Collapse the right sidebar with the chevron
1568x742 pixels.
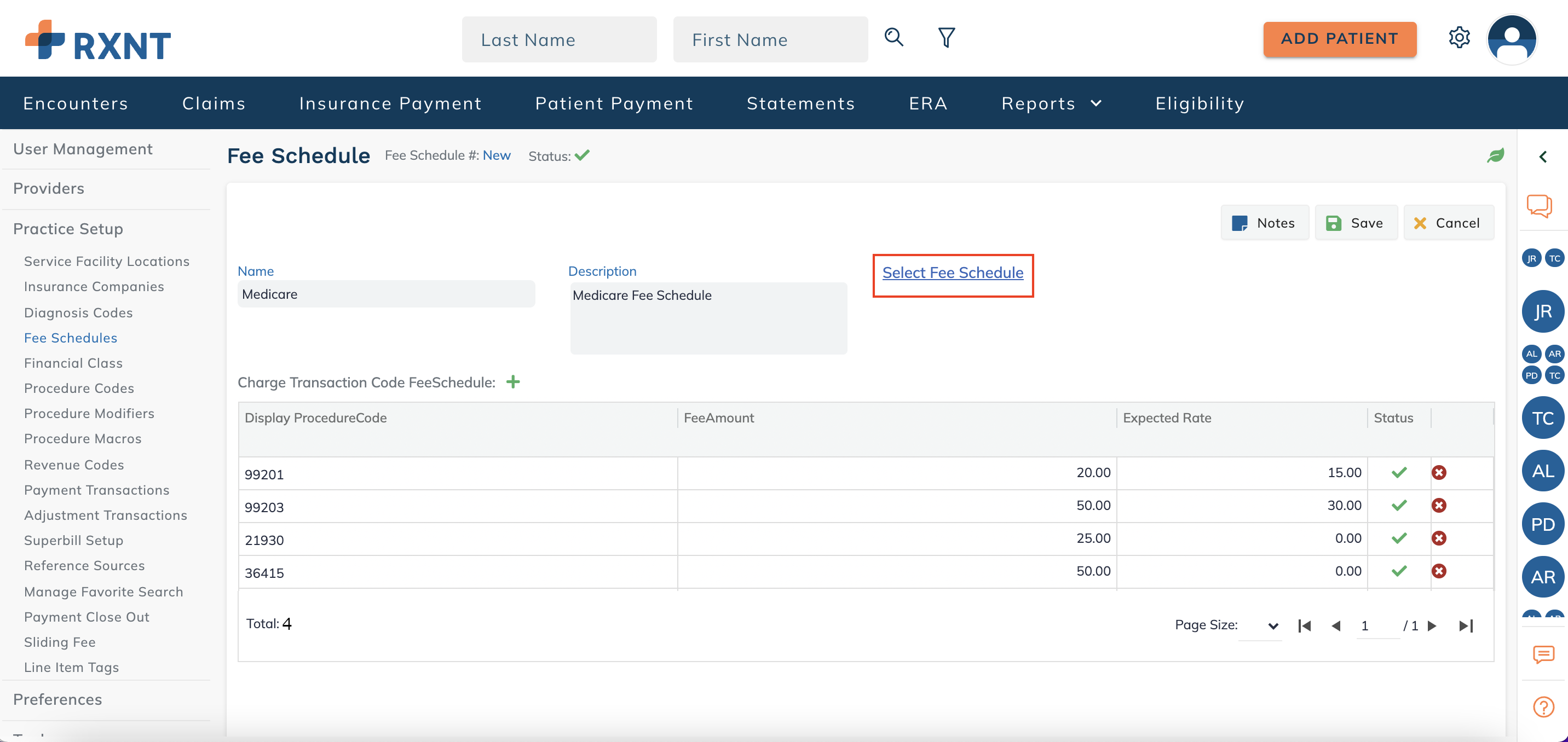[x=1542, y=157]
